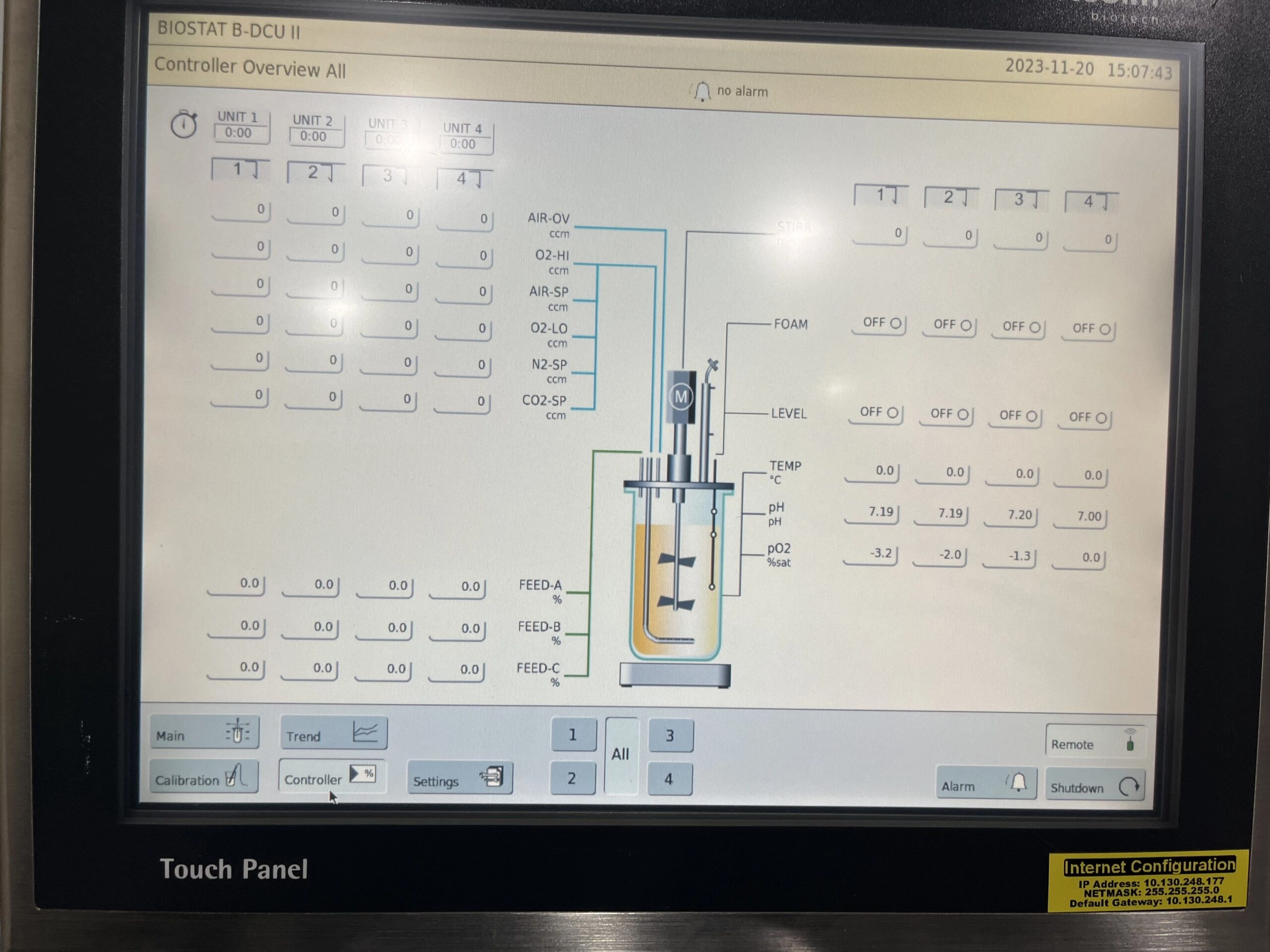Open the Controller menu button
Viewport: 1270px width, 952px height.
(x=332, y=777)
